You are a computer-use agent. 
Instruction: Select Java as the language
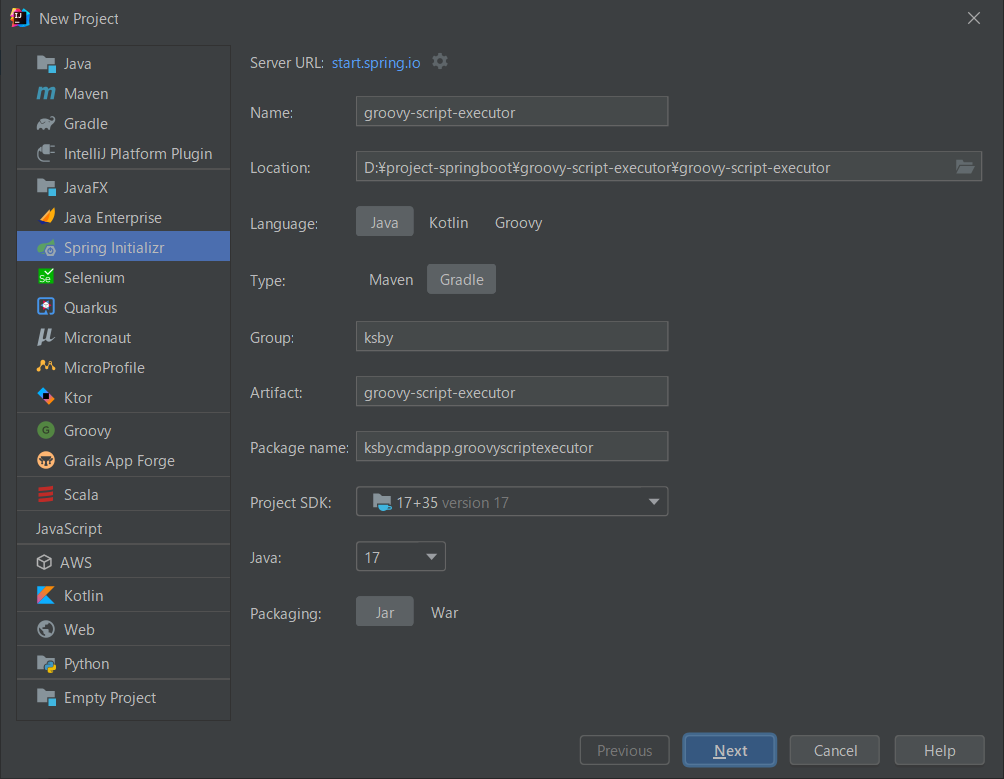pyautogui.click(x=384, y=222)
